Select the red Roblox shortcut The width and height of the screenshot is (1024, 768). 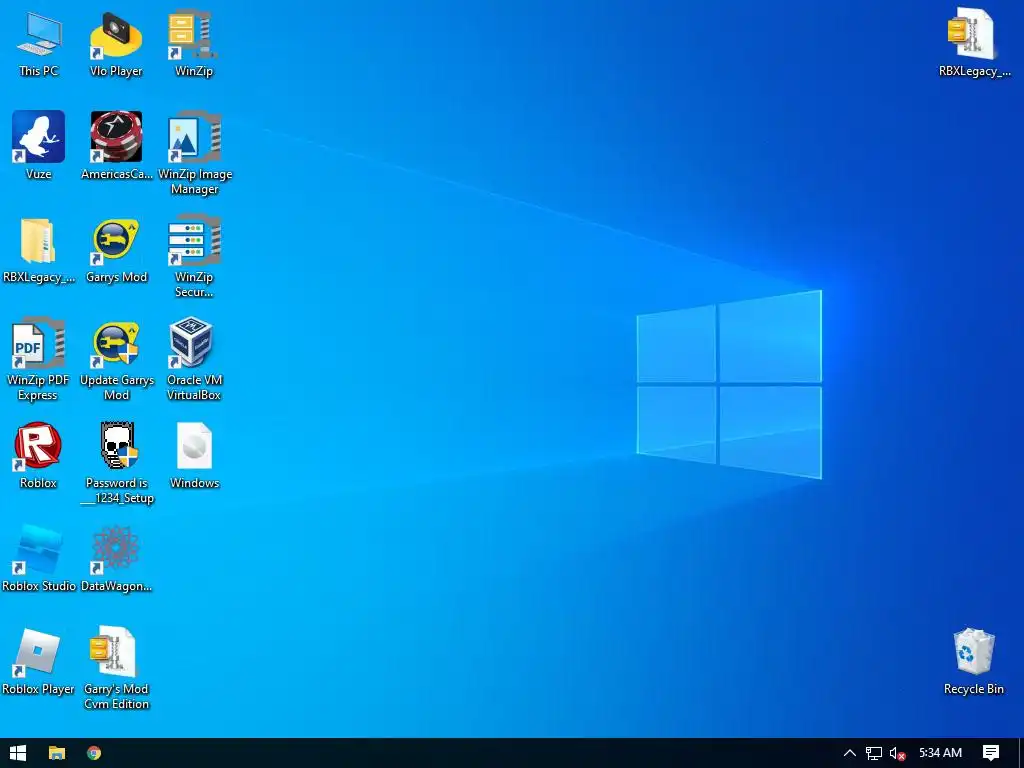pos(39,455)
